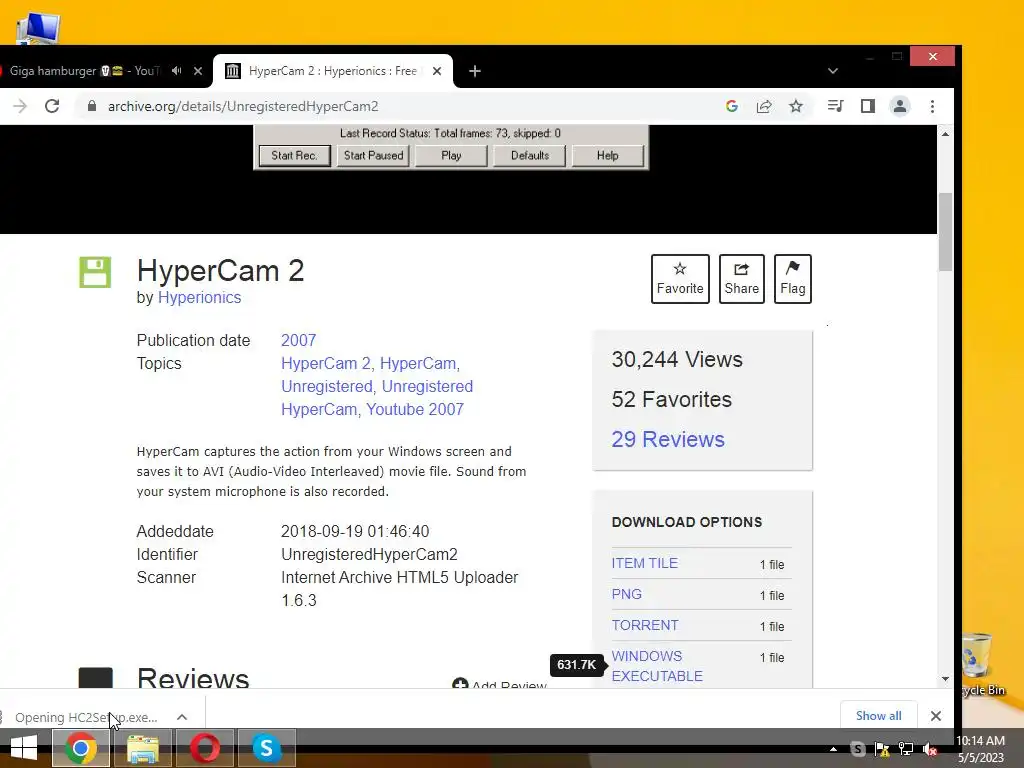Click the 52 Favorites text
This screenshot has width=1024, height=768.
(671, 399)
